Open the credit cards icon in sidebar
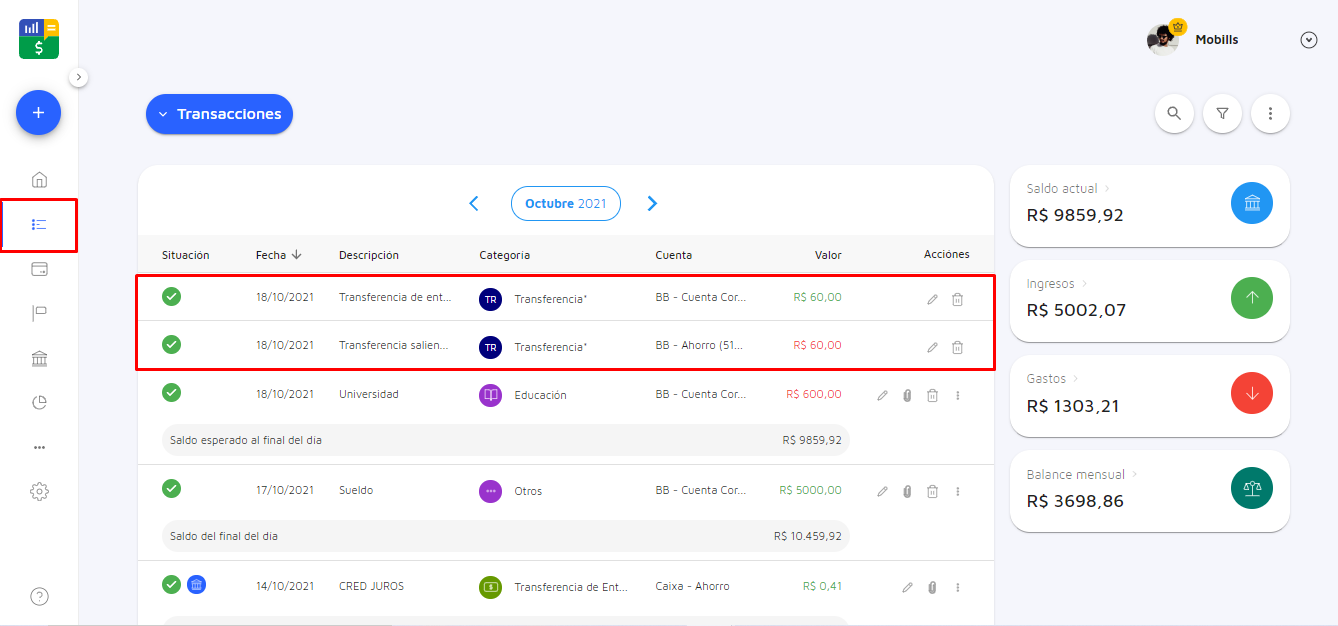Viewport: 1338px width, 626px height. [39, 269]
